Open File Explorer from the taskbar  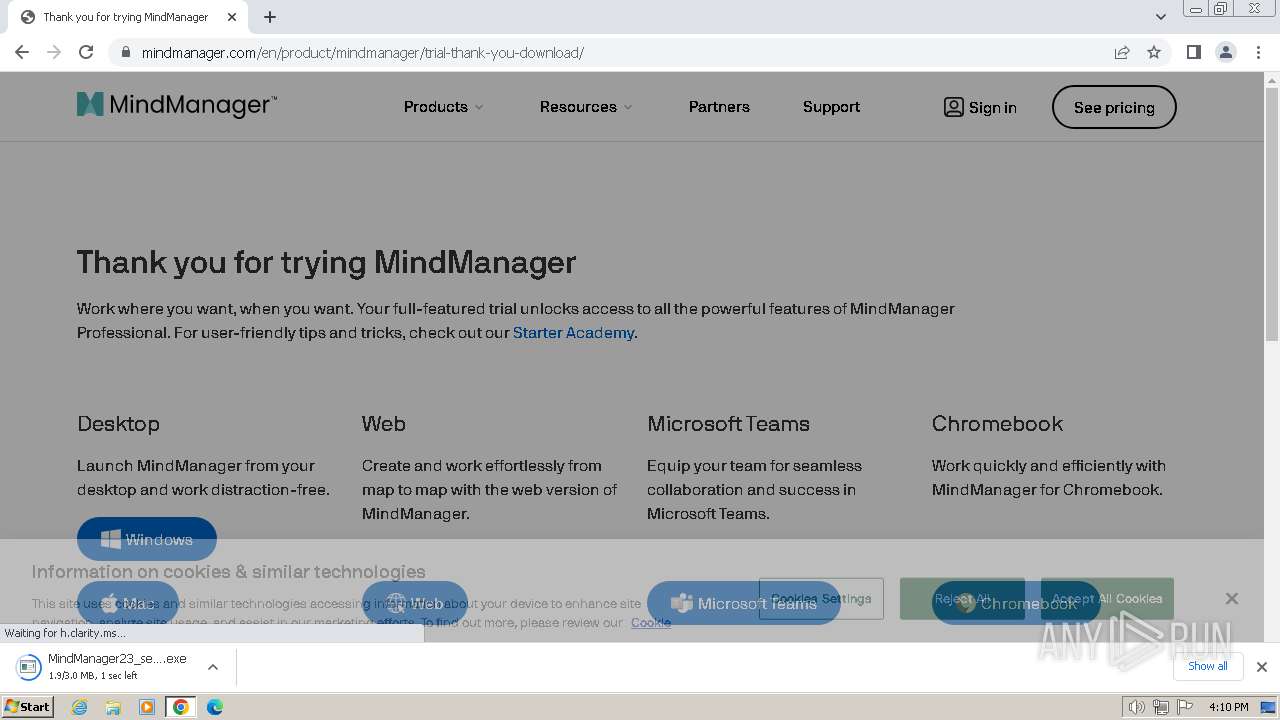[113, 707]
